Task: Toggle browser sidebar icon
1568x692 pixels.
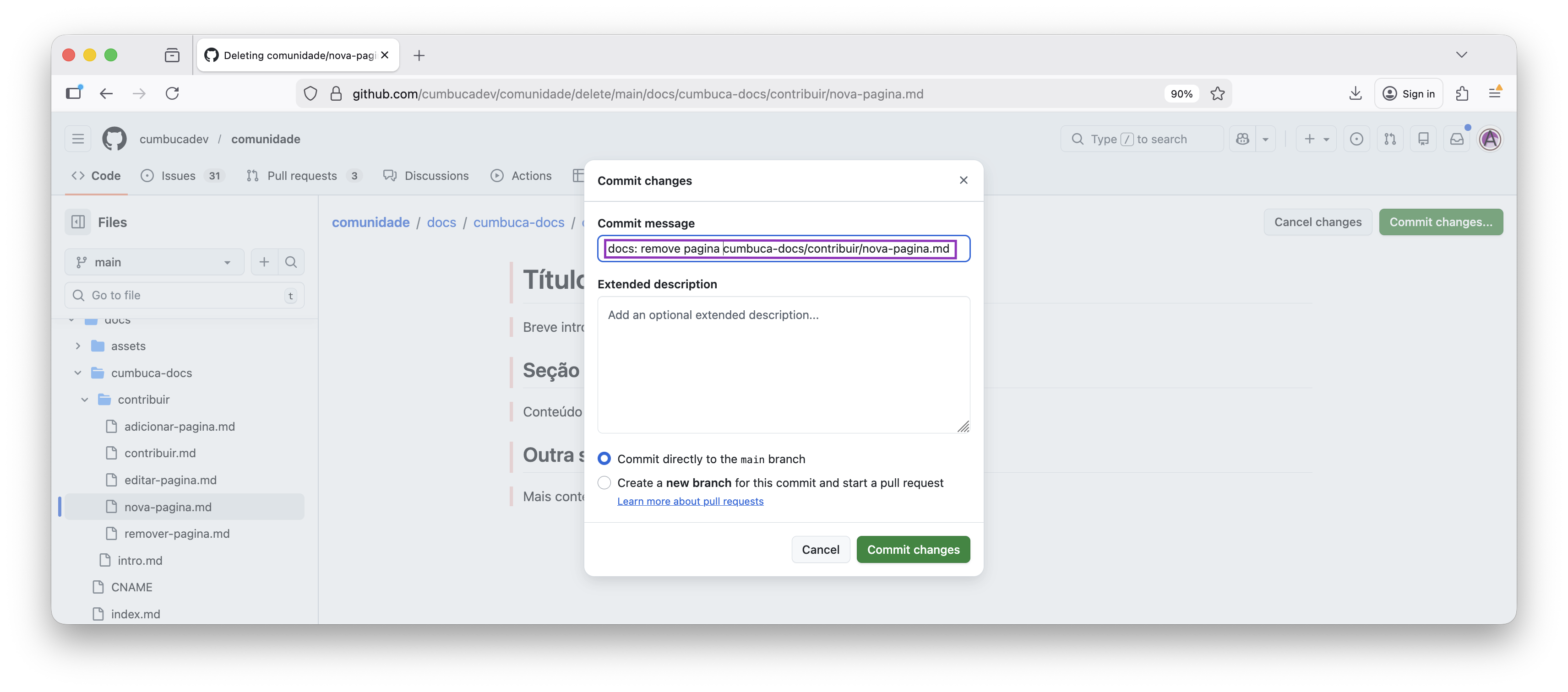Action: point(74,93)
